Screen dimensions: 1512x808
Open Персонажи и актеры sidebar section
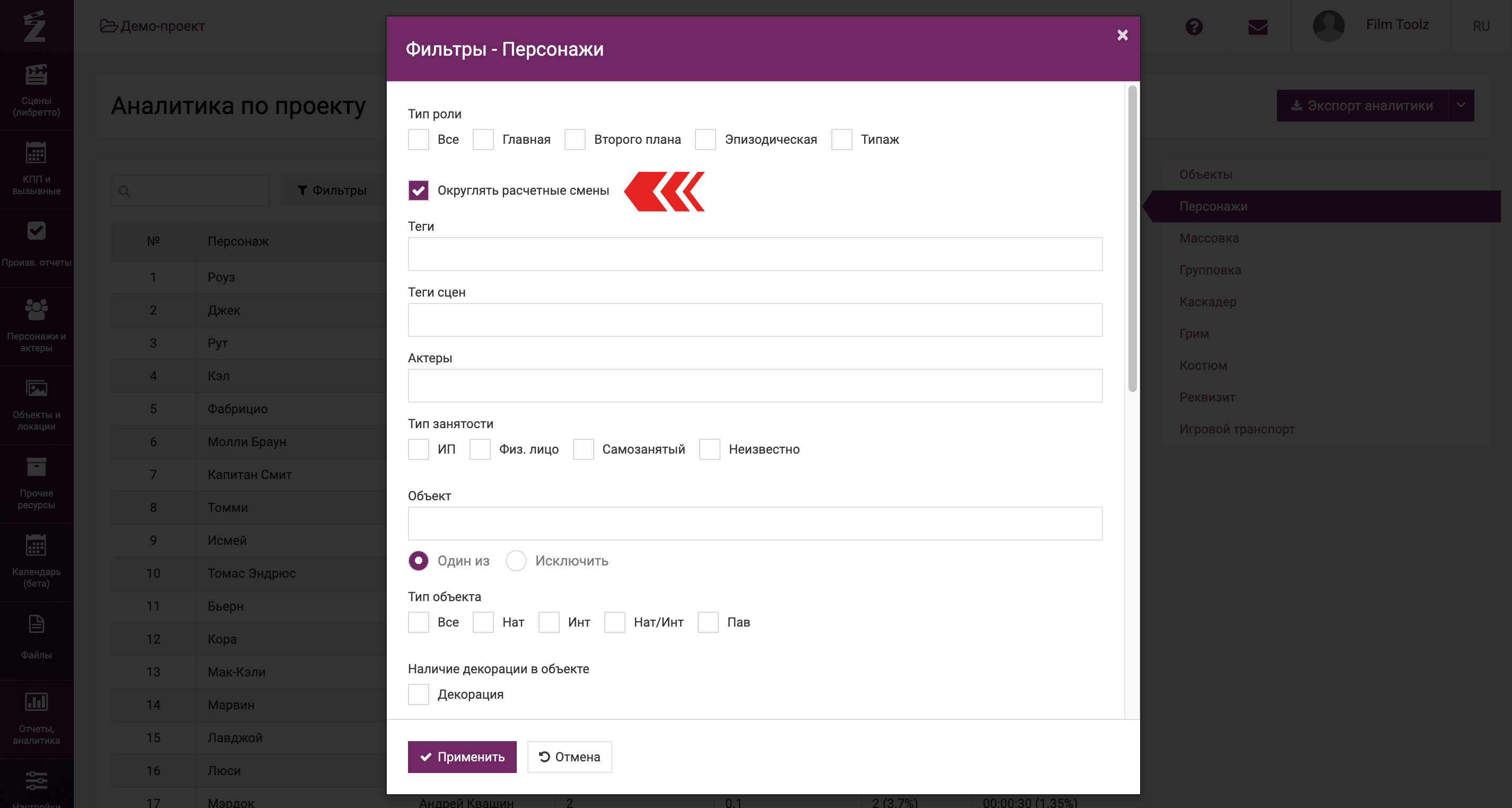coord(37,326)
